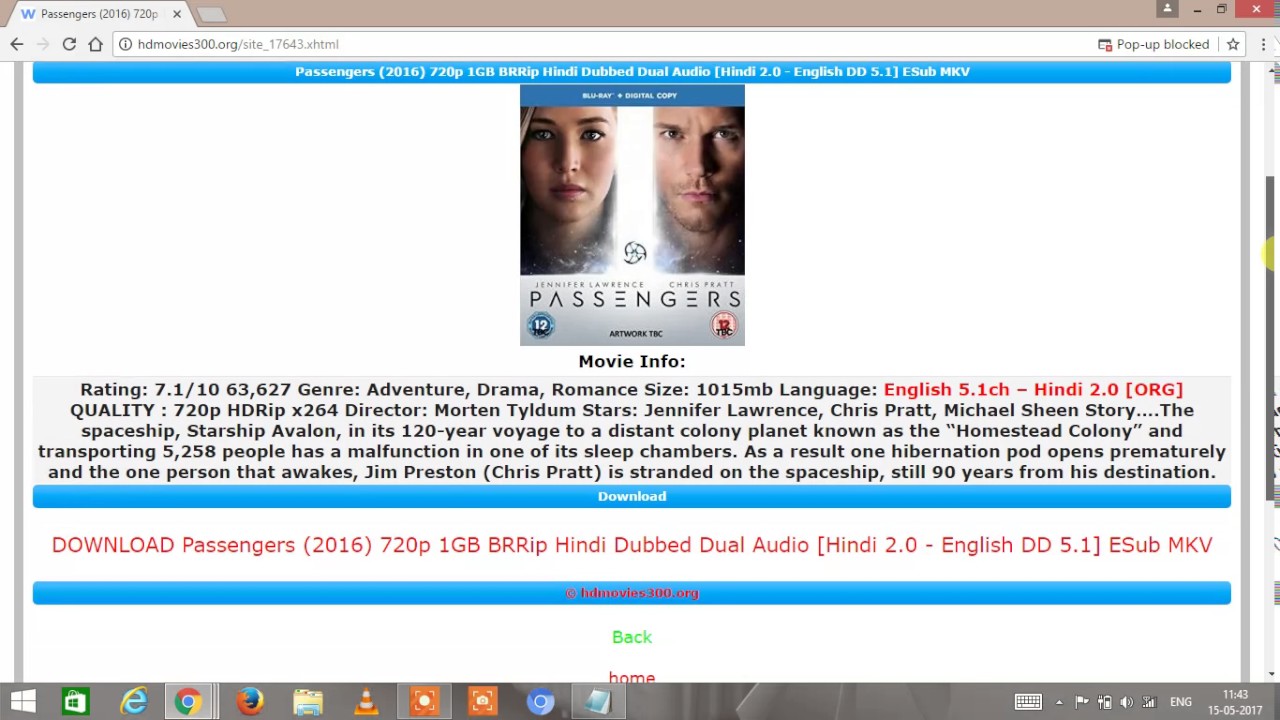Click scrollbar down arrow of the page
Viewport: 1280px width, 720px height.
(x=1273, y=674)
